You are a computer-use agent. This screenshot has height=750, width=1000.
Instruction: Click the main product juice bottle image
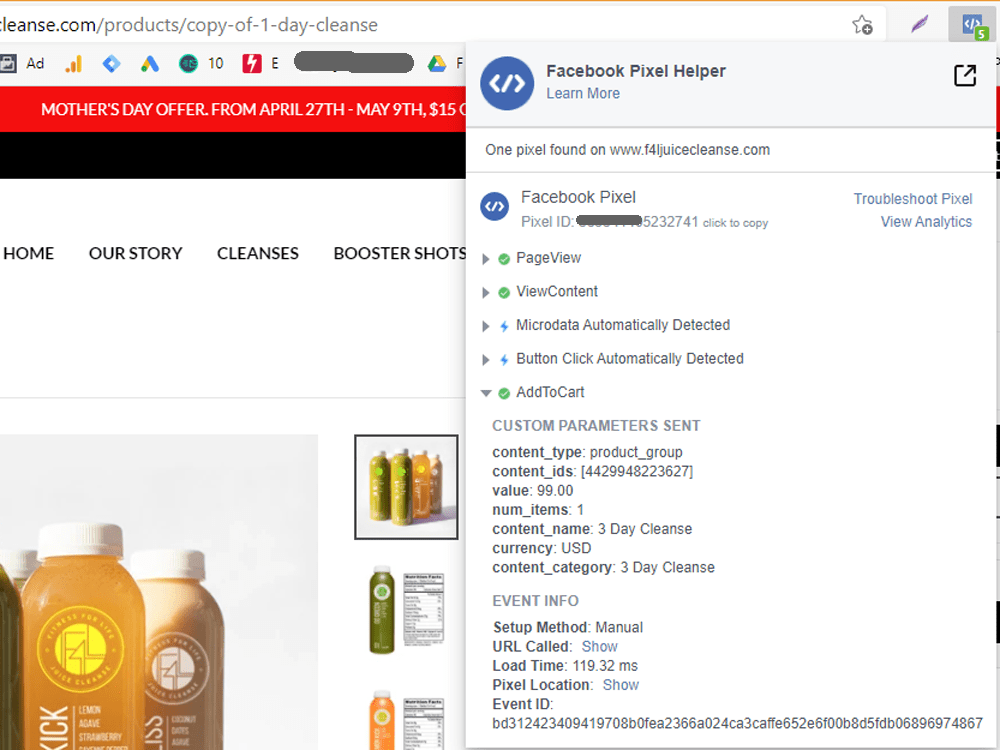(x=158, y=592)
